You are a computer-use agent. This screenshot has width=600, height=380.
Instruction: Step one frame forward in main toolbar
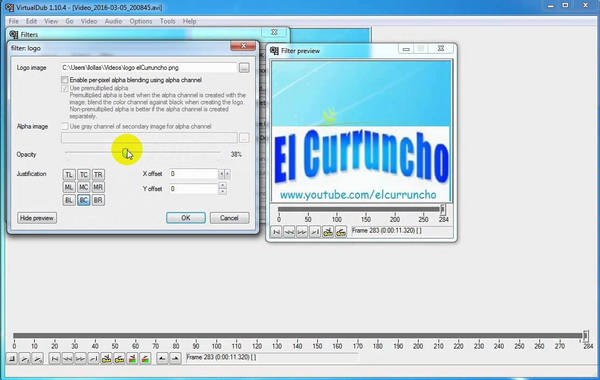(80, 359)
